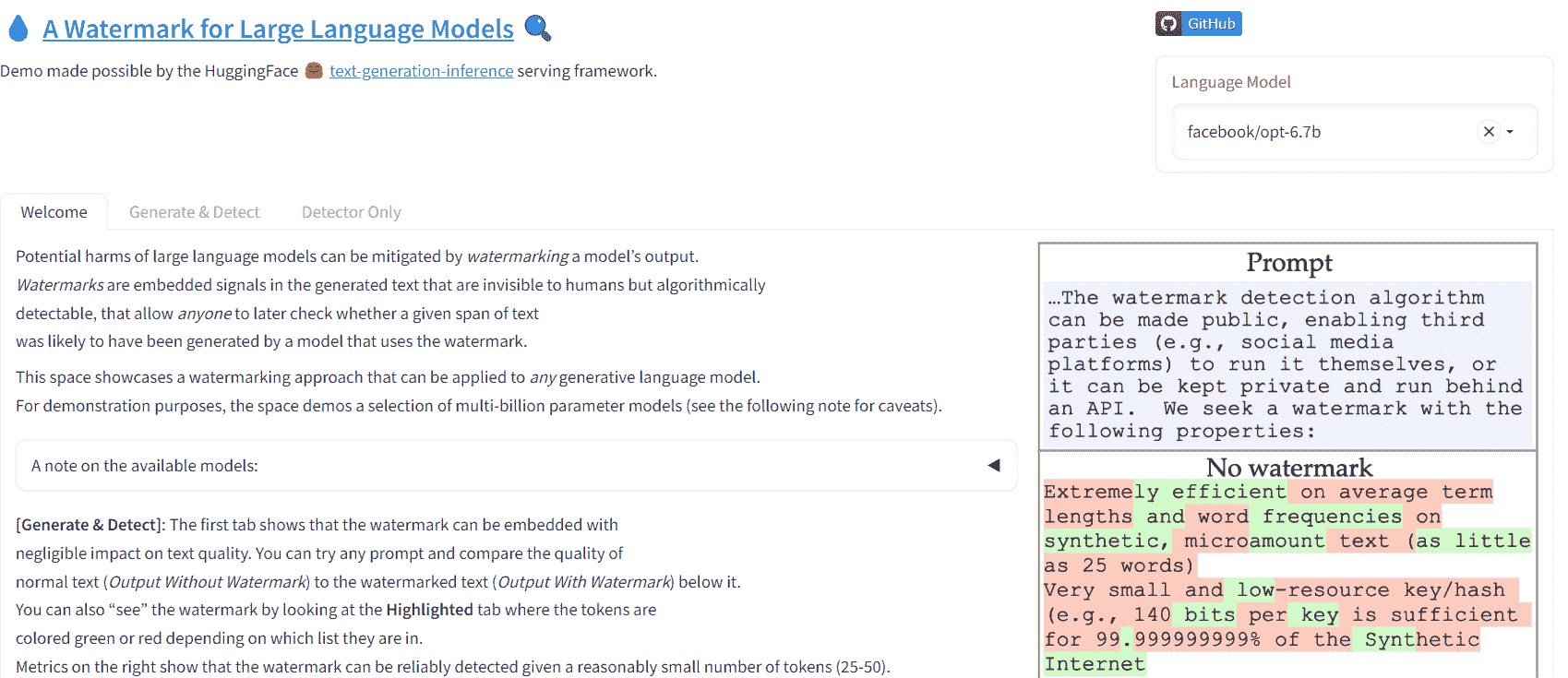Click the magnifying glass emoji icon
The width and height of the screenshot is (1568, 678).
coord(538,29)
